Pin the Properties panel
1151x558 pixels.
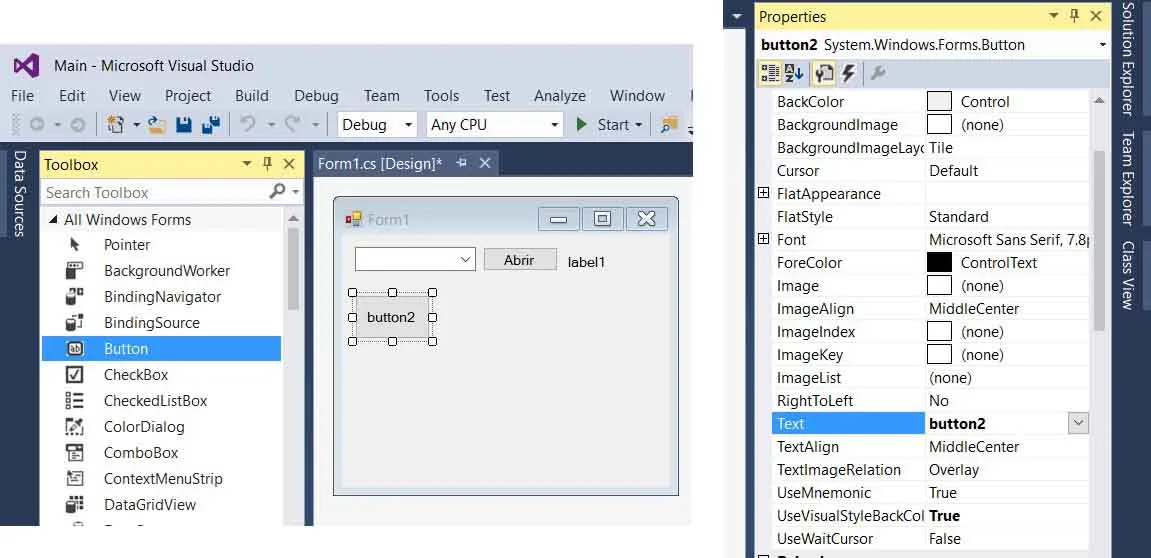tap(1075, 15)
